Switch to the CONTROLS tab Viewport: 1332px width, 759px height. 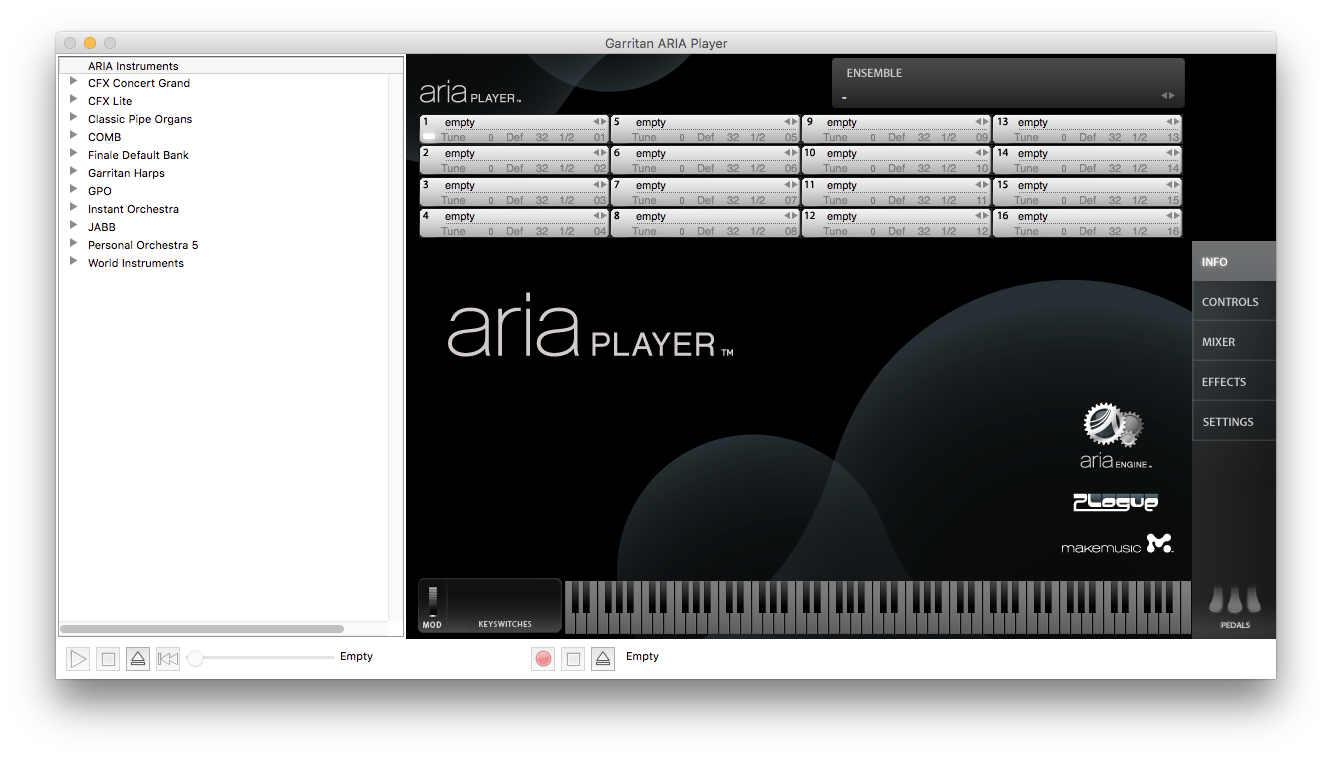(1234, 302)
